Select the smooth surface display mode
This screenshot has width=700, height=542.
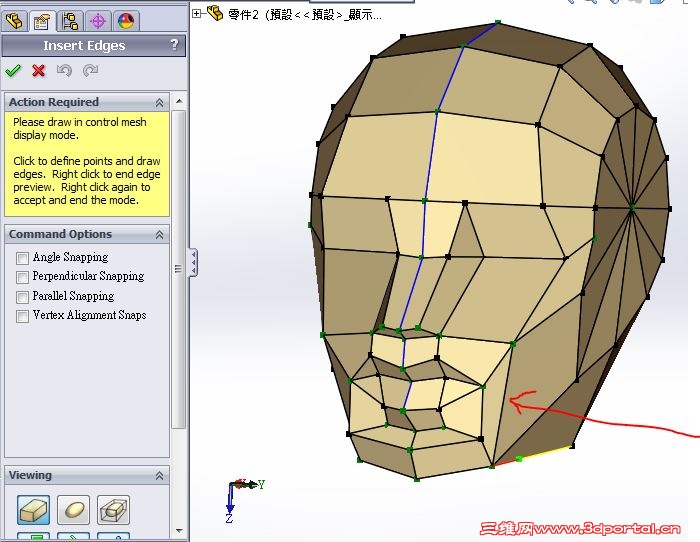74,509
